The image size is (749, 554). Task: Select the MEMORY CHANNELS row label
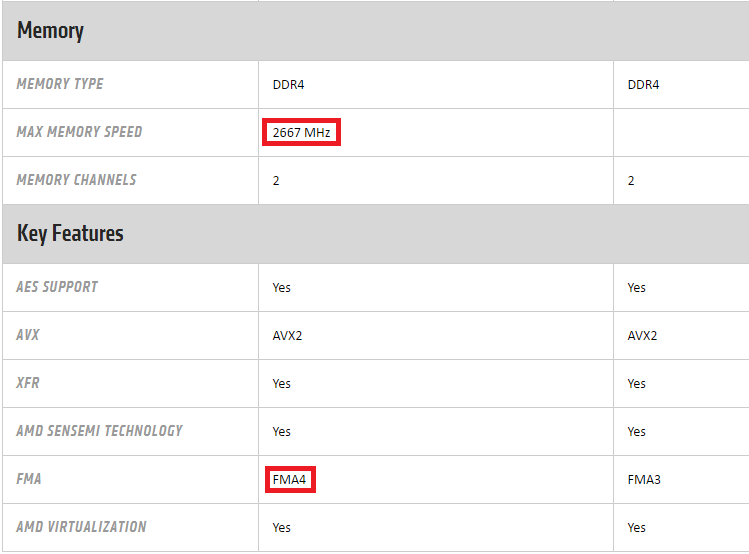76,180
